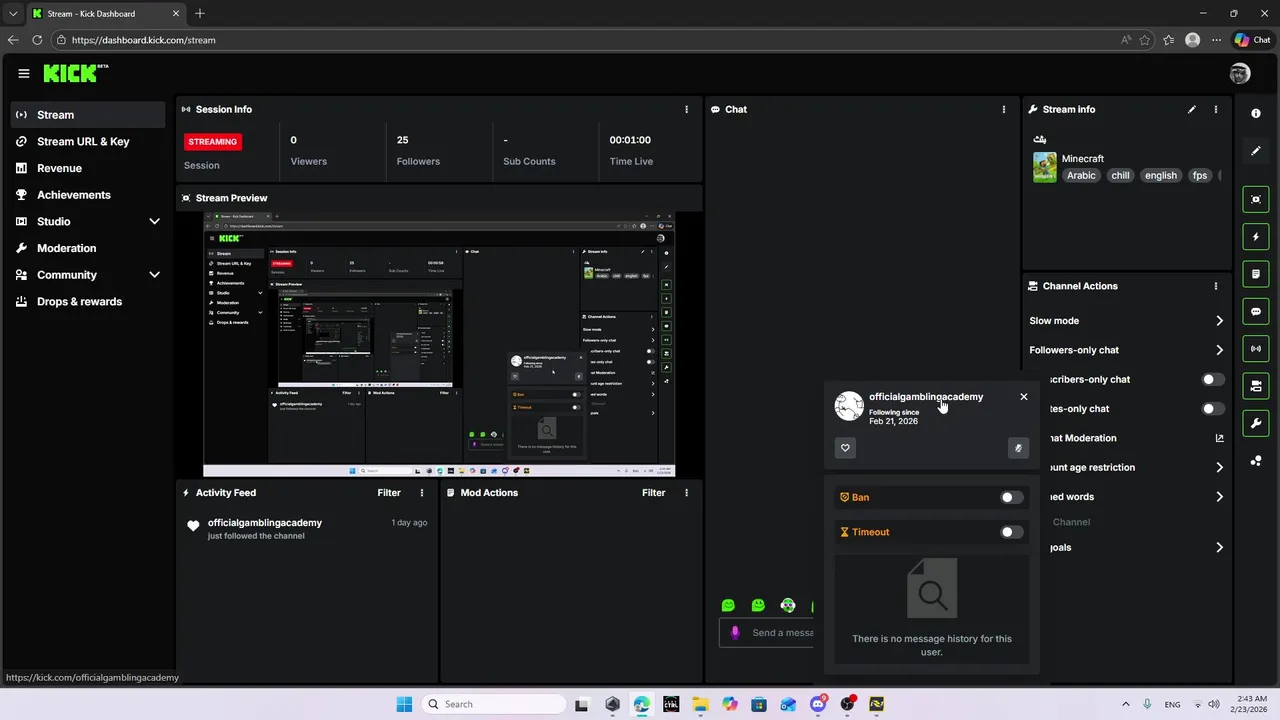This screenshot has width=1280, height=720.
Task: Pick the first green emote in the chat
Action: (728, 605)
